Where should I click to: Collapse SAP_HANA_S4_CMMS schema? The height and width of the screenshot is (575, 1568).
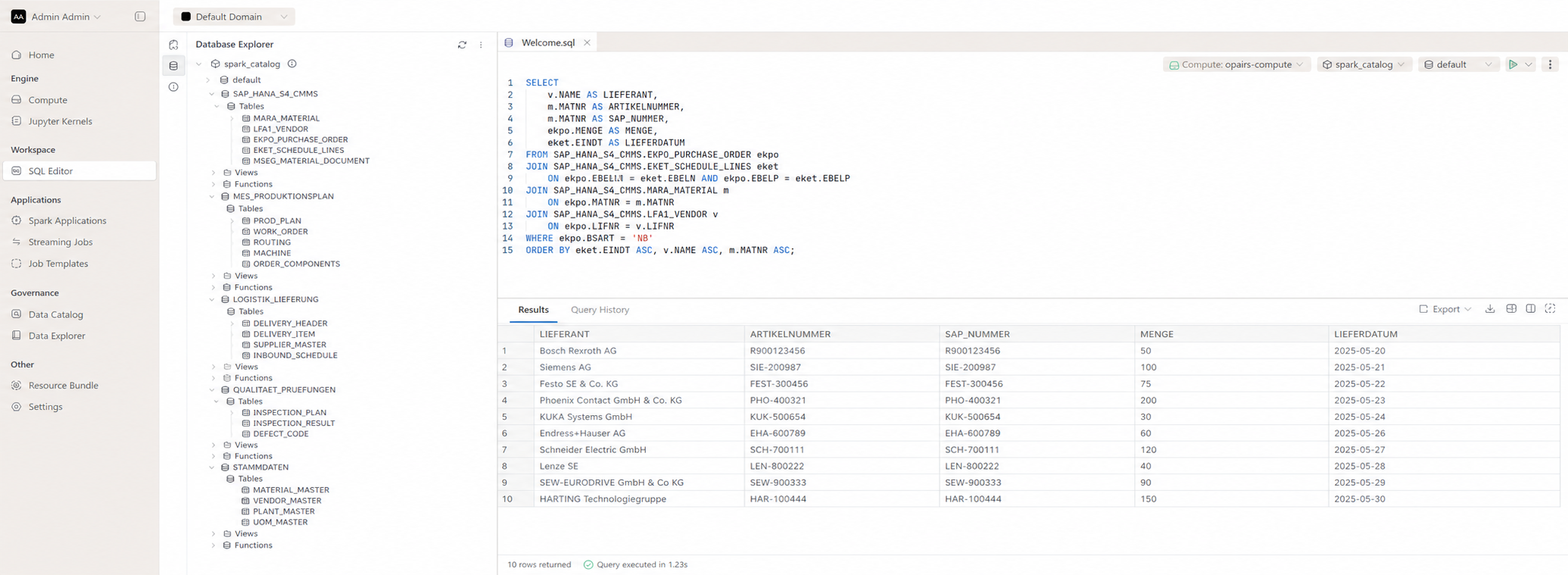[212, 94]
